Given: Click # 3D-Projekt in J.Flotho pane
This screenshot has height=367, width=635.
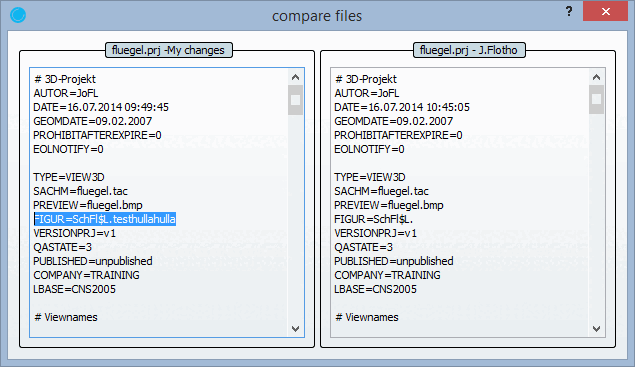Looking at the screenshot, I should (x=366, y=79).
